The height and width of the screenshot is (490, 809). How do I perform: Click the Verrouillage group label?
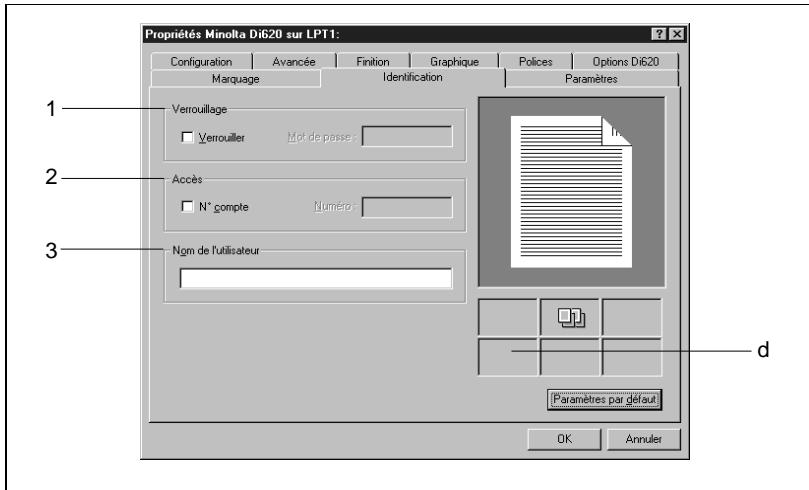pos(199,109)
